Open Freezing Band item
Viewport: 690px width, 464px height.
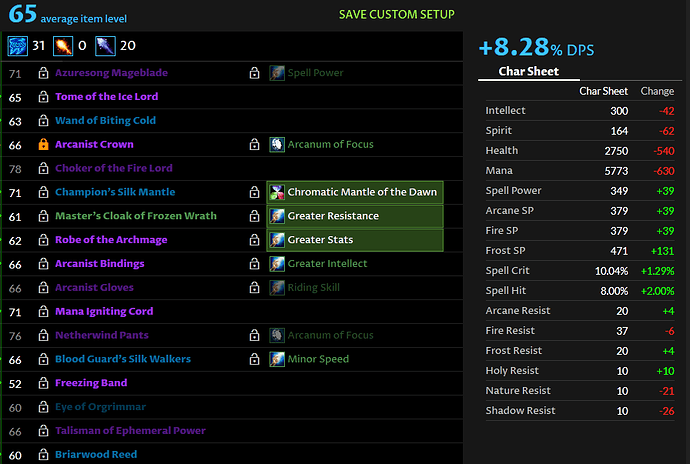click(x=91, y=383)
